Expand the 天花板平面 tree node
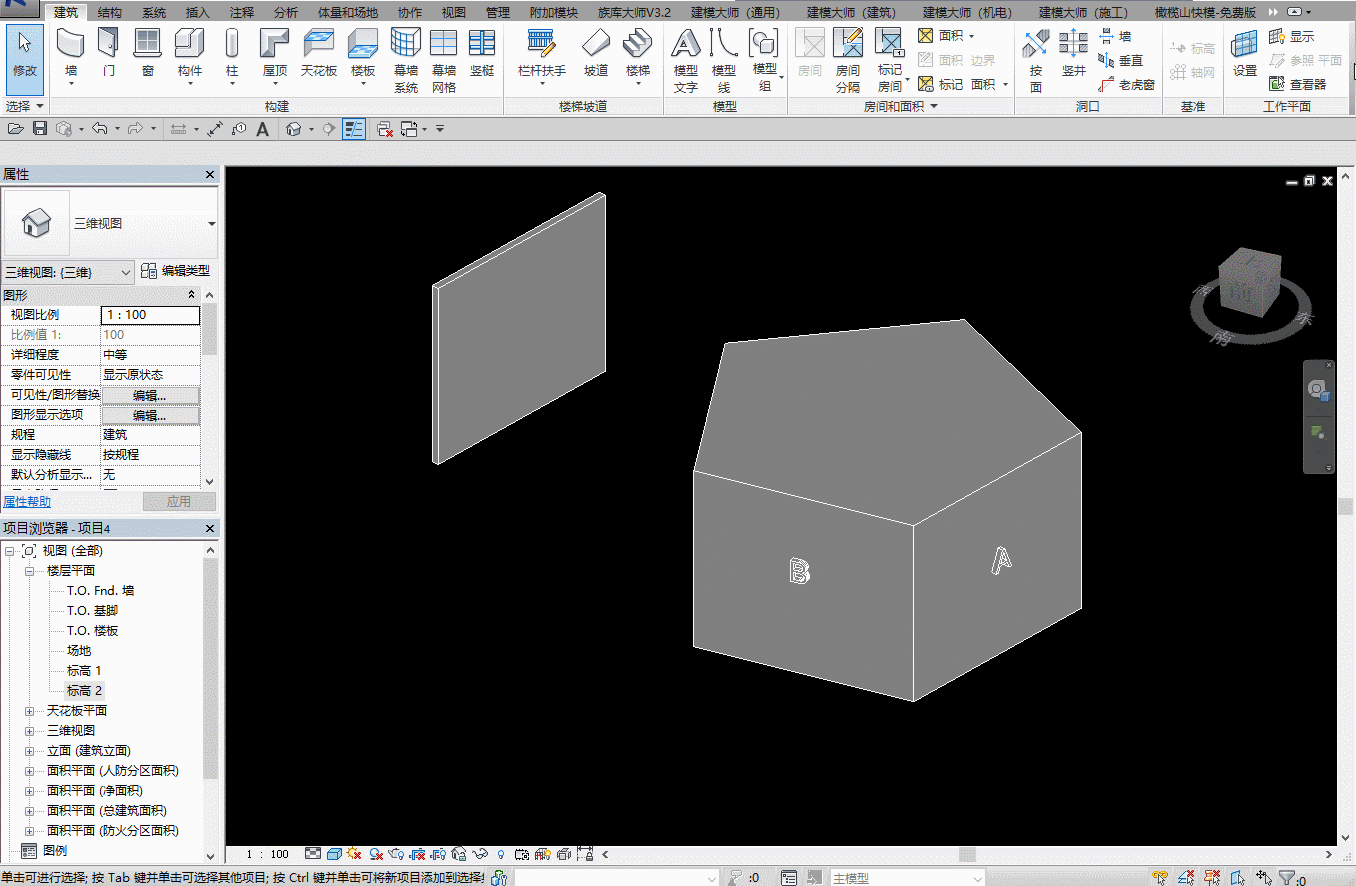The height and width of the screenshot is (886, 1356). pyautogui.click(x=30, y=711)
